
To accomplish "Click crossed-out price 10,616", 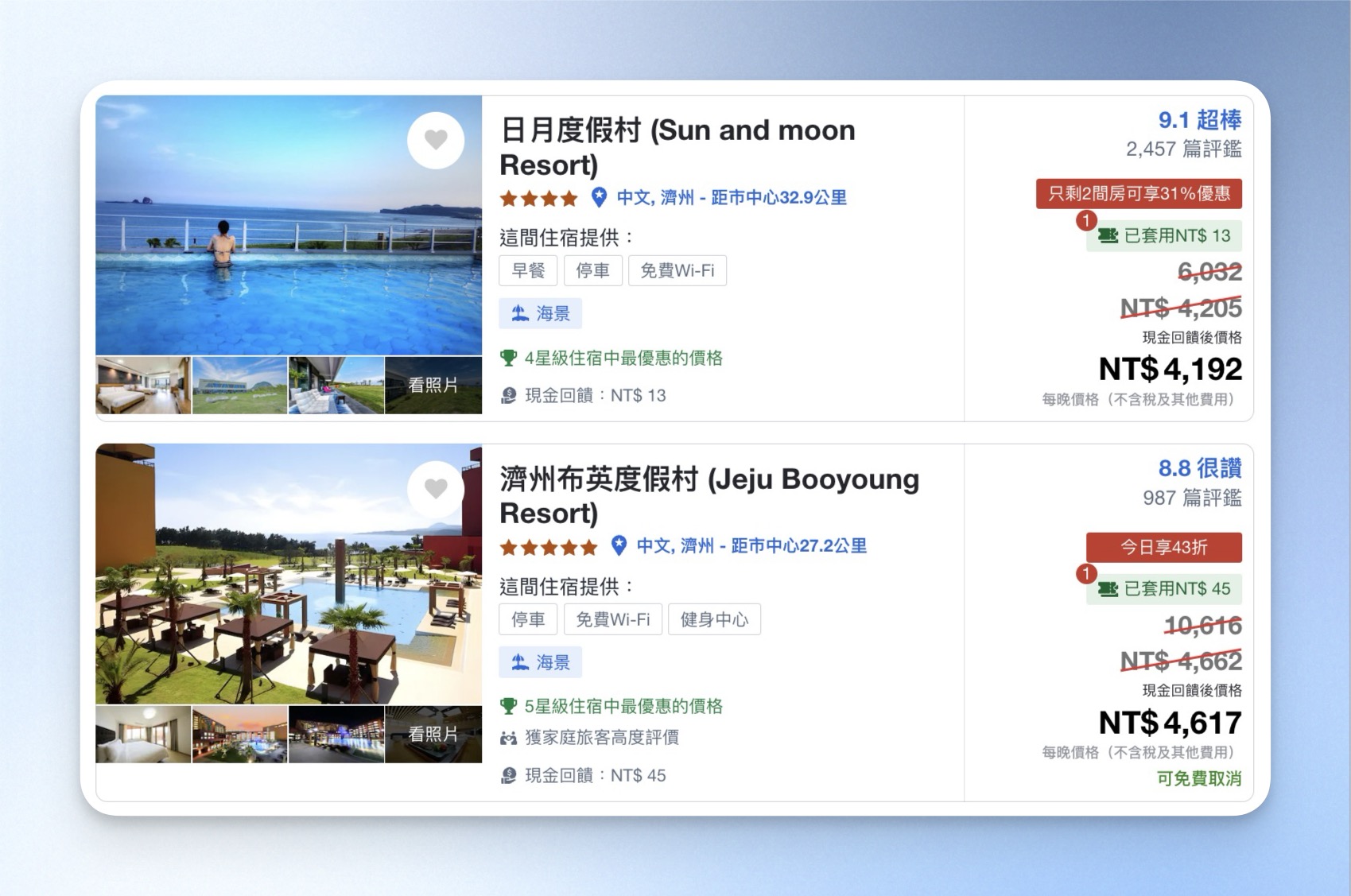I will [1202, 626].
